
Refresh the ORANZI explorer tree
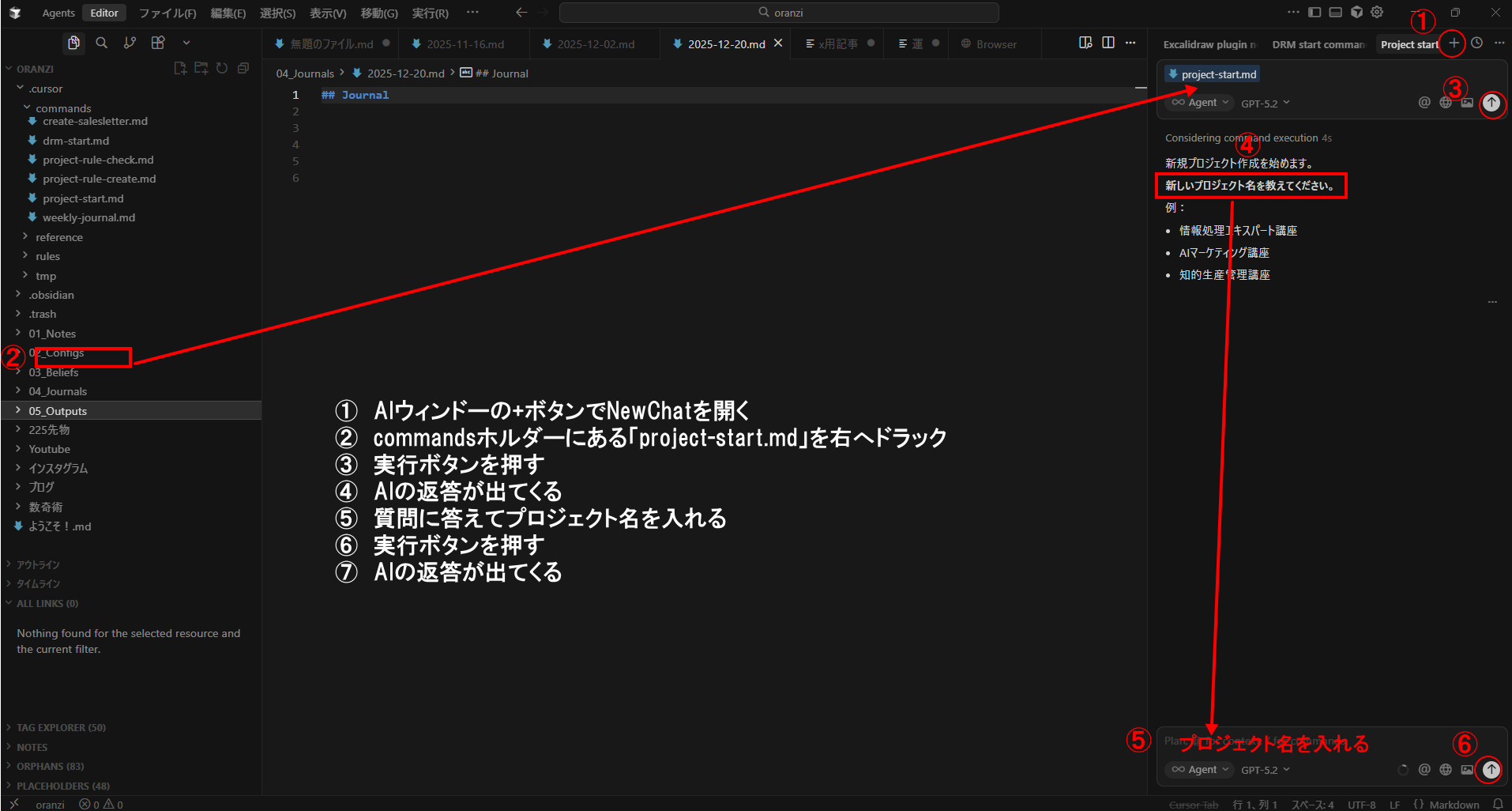pyautogui.click(x=222, y=69)
